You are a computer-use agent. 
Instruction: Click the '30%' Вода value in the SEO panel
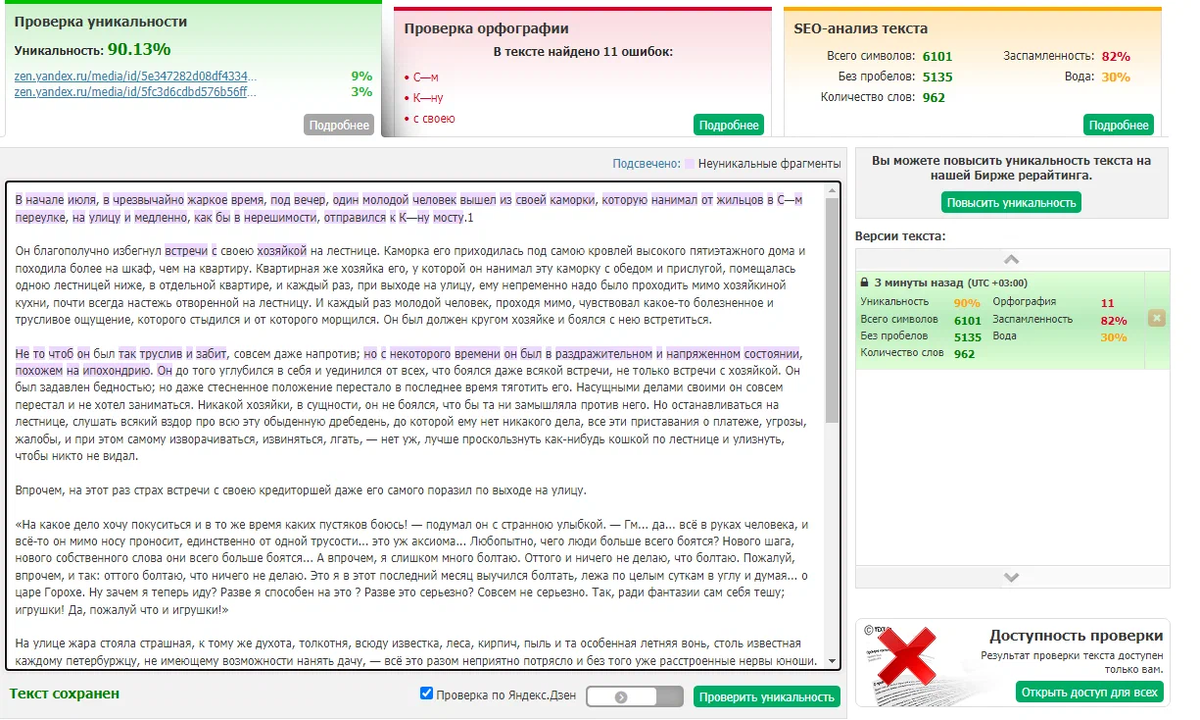point(1115,77)
